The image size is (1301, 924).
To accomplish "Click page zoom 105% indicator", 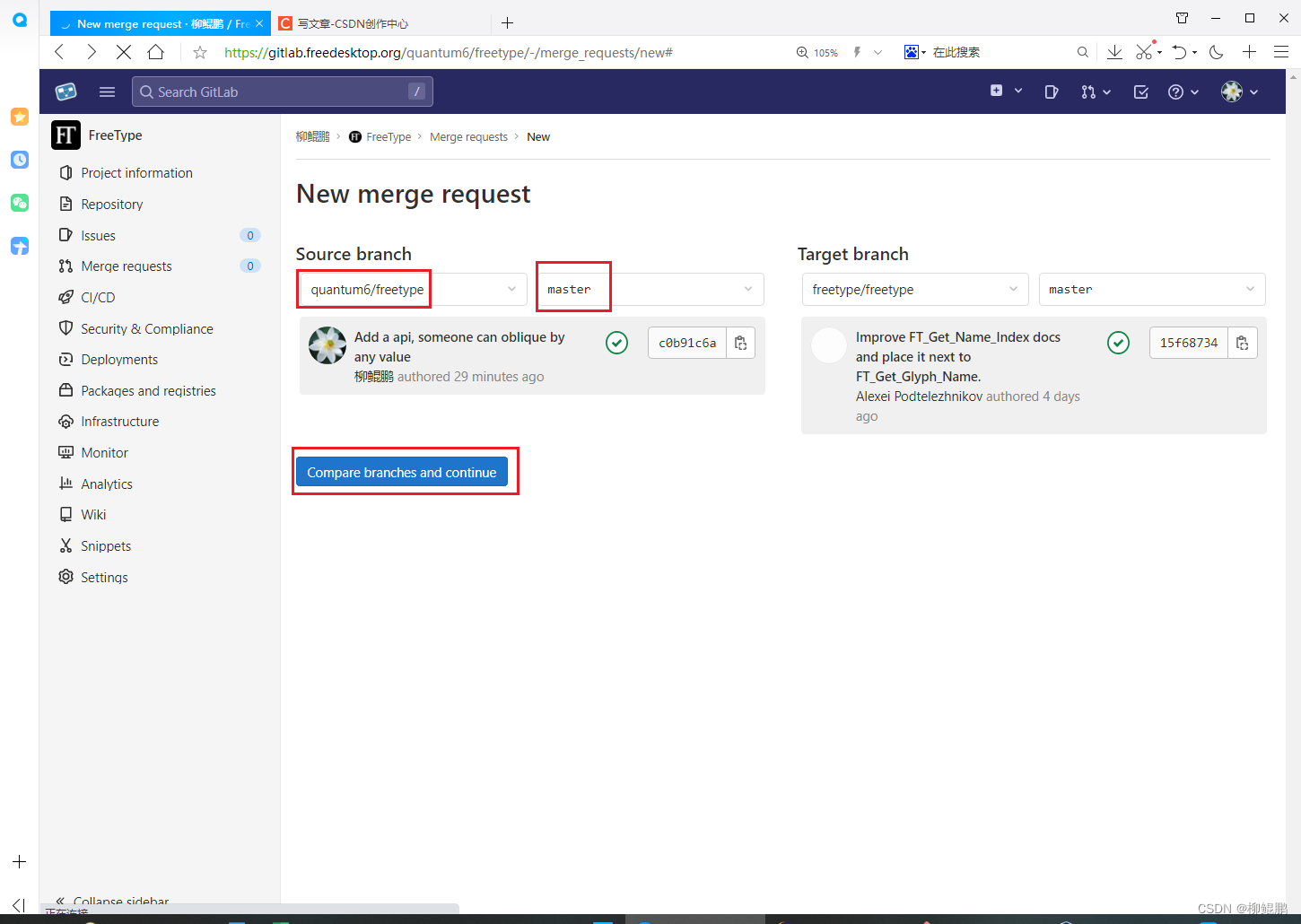I will [x=817, y=53].
